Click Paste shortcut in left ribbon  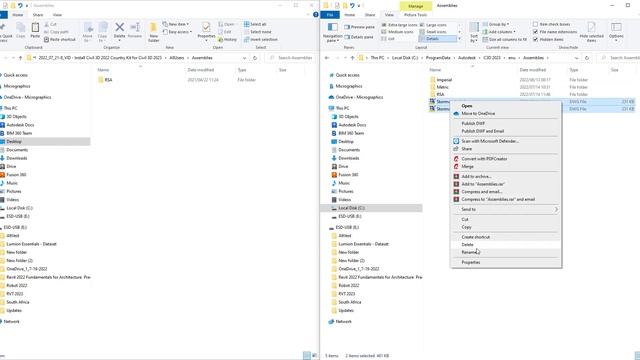(x=60, y=40)
